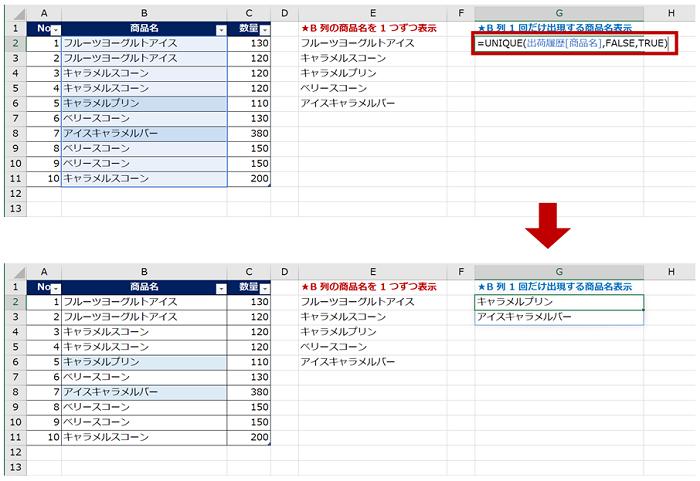Select row 11 header in lower sheet
700x481 pixels.
[15, 437]
